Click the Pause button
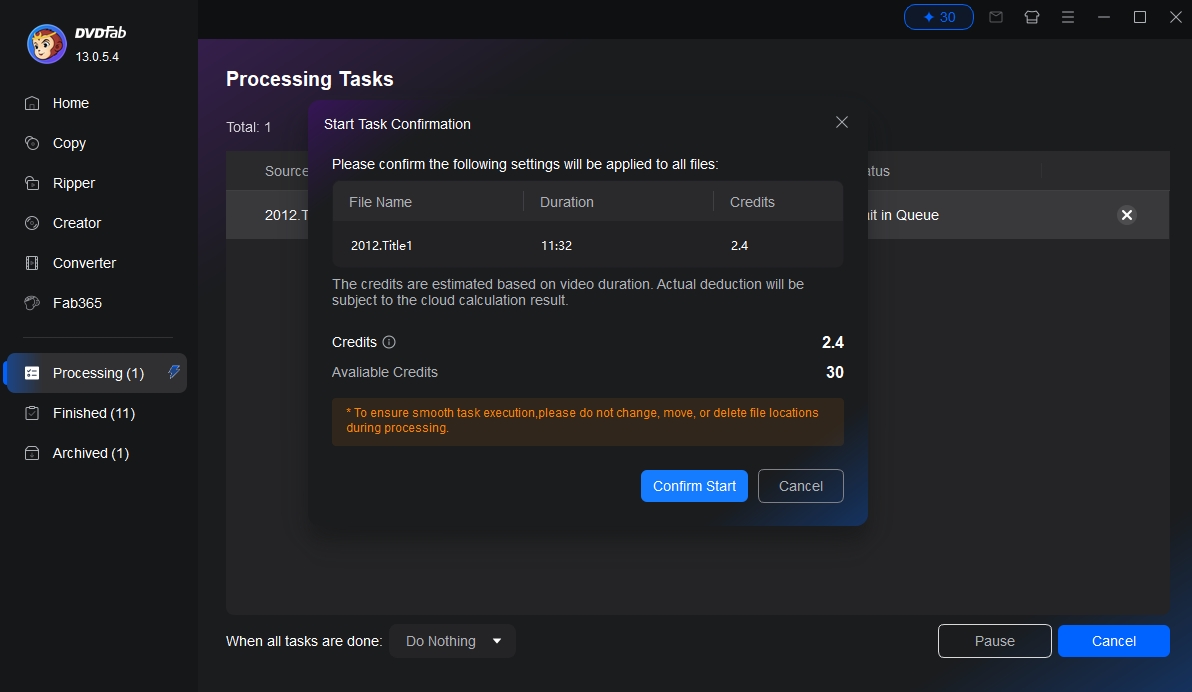 pos(994,641)
